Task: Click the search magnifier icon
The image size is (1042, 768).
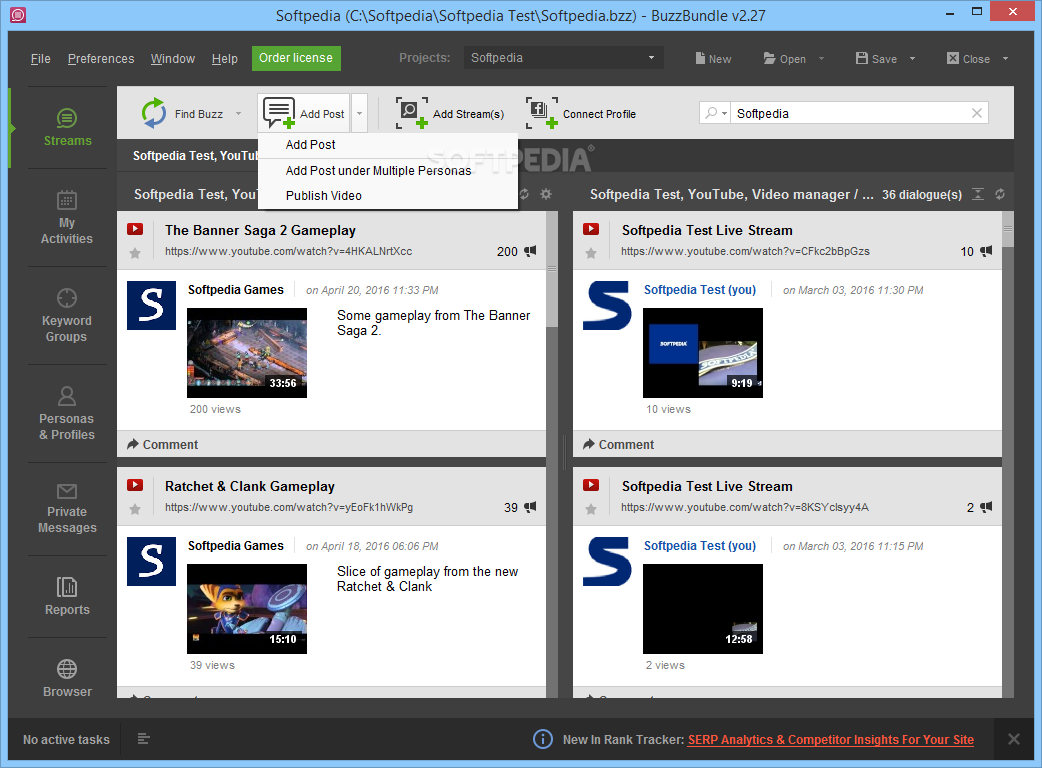Action: [711, 113]
